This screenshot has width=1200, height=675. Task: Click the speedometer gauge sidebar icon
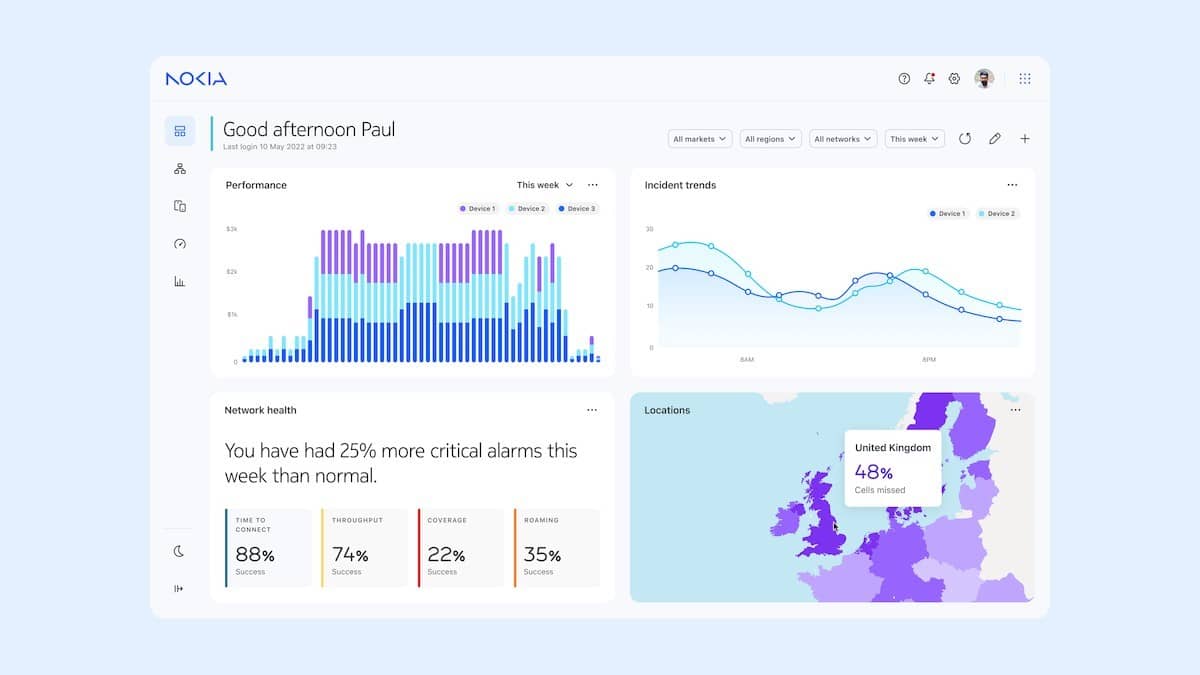[x=180, y=244]
